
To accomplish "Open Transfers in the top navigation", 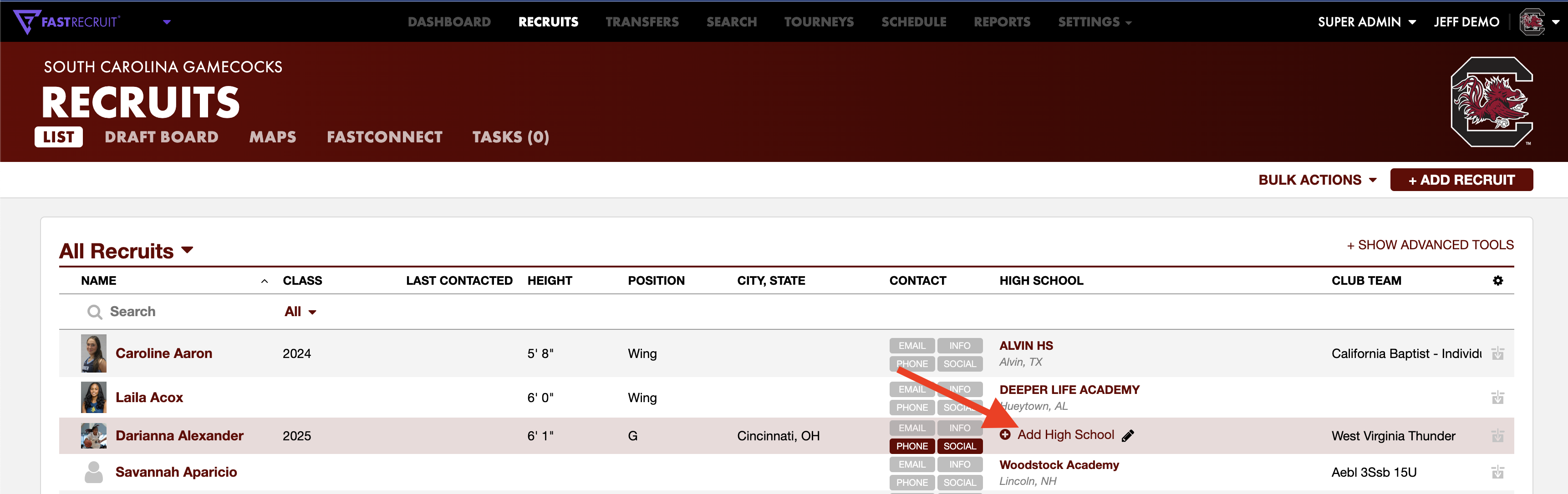I will [641, 22].
